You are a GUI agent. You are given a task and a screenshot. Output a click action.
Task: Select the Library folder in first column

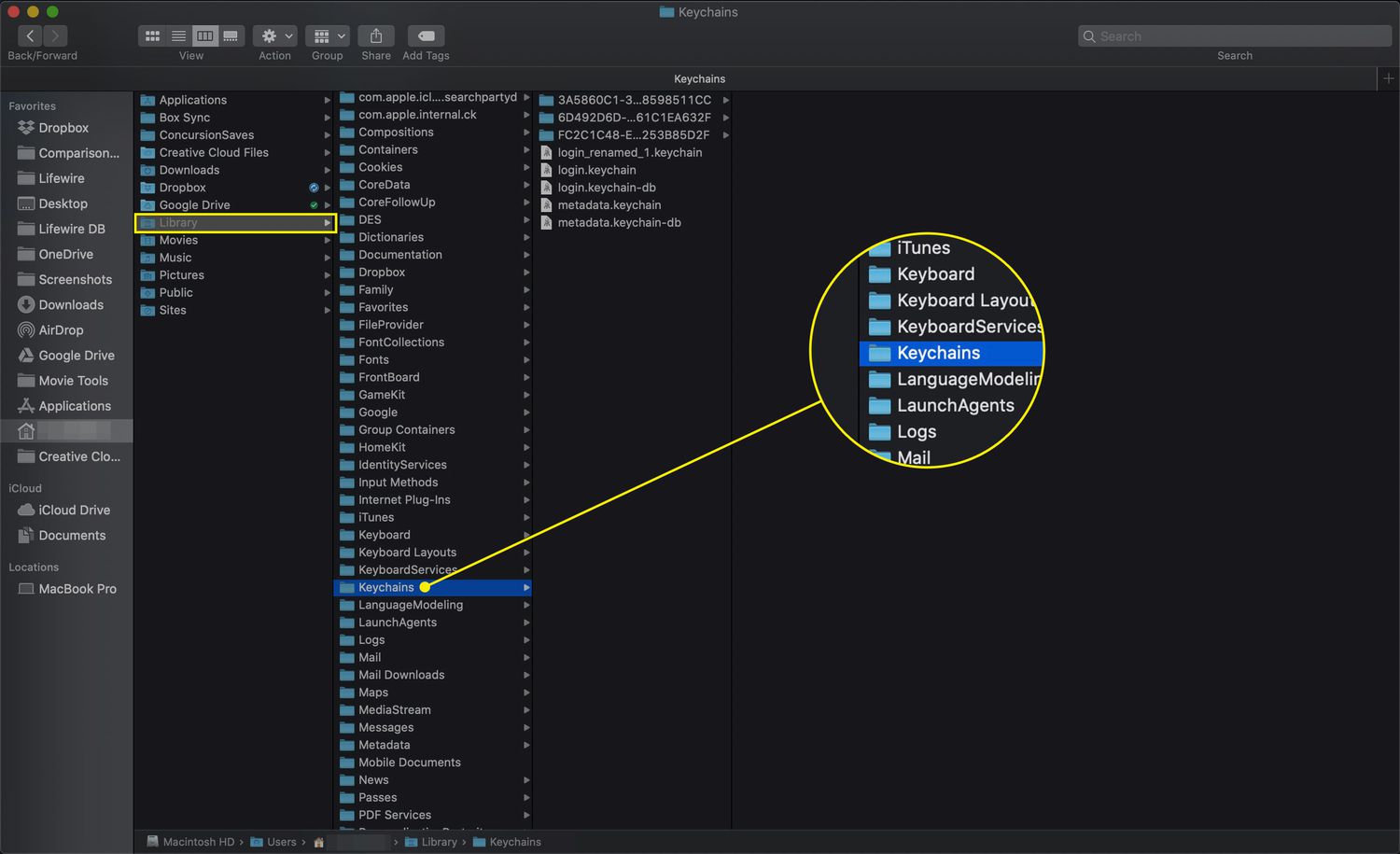(234, 222)
